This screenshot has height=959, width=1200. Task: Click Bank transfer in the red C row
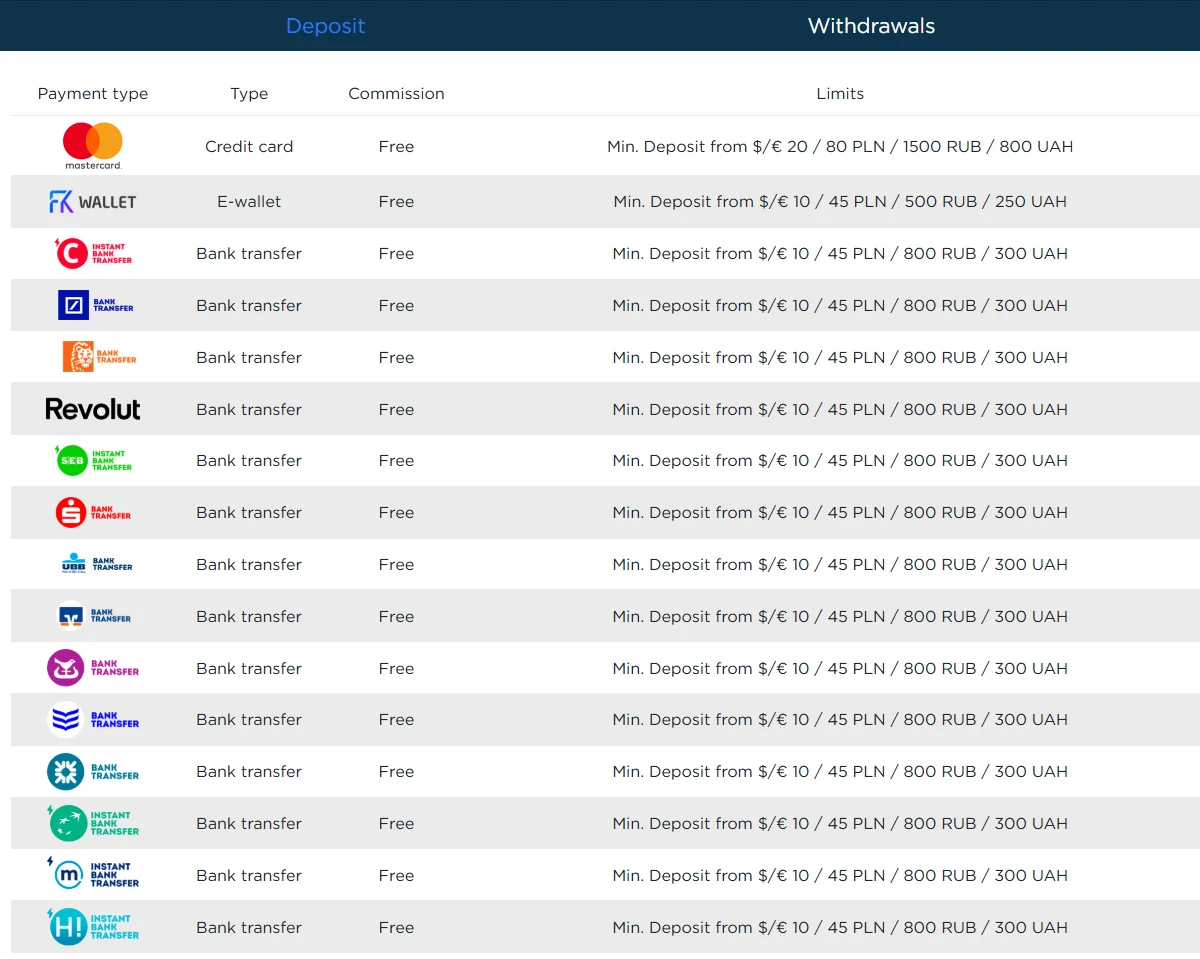coord(249,253)
